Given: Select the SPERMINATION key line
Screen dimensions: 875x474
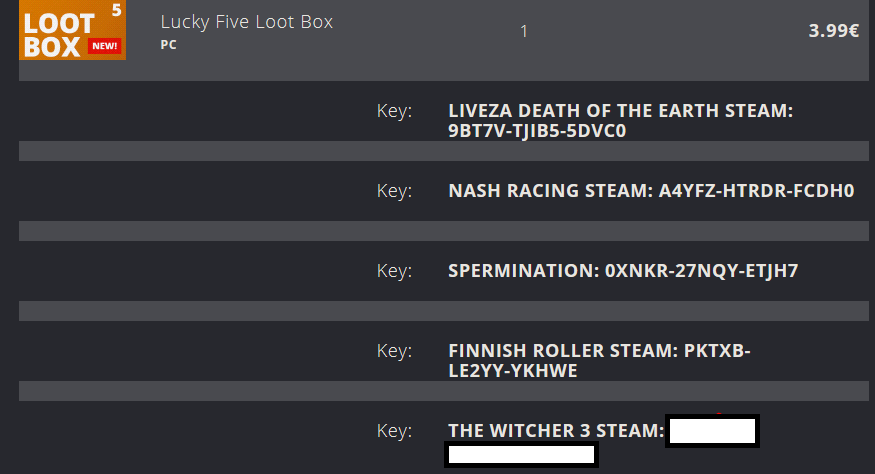Looking at the screenshot, I should tap(623, 271).
